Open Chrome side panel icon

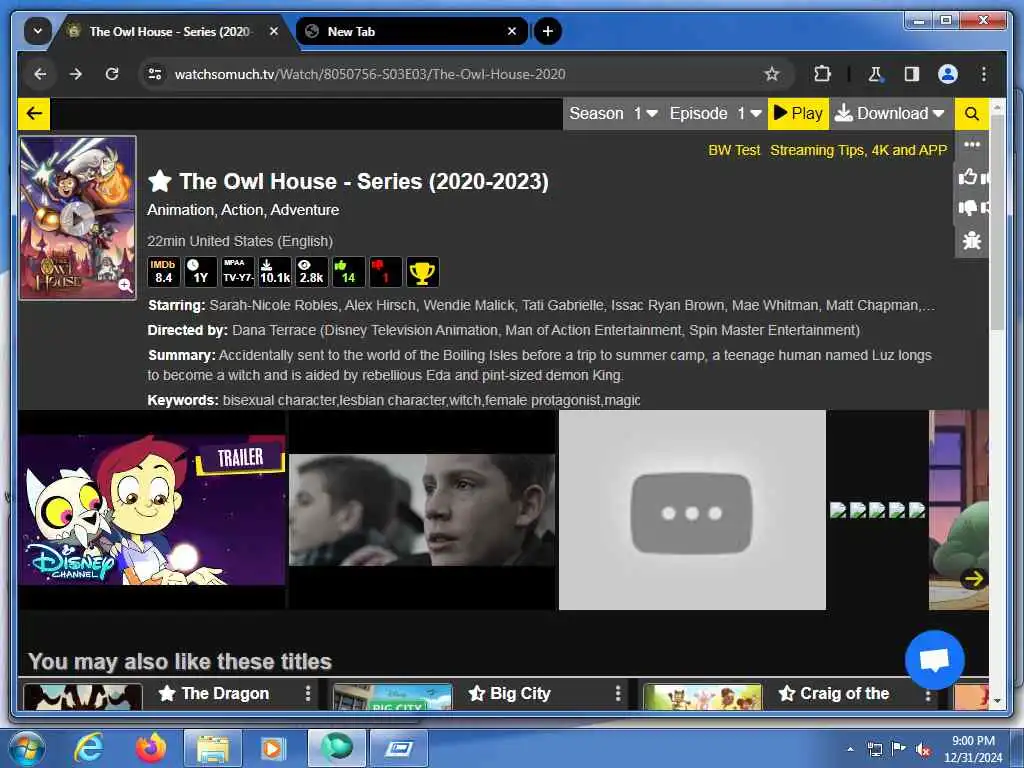click(912, 74)
